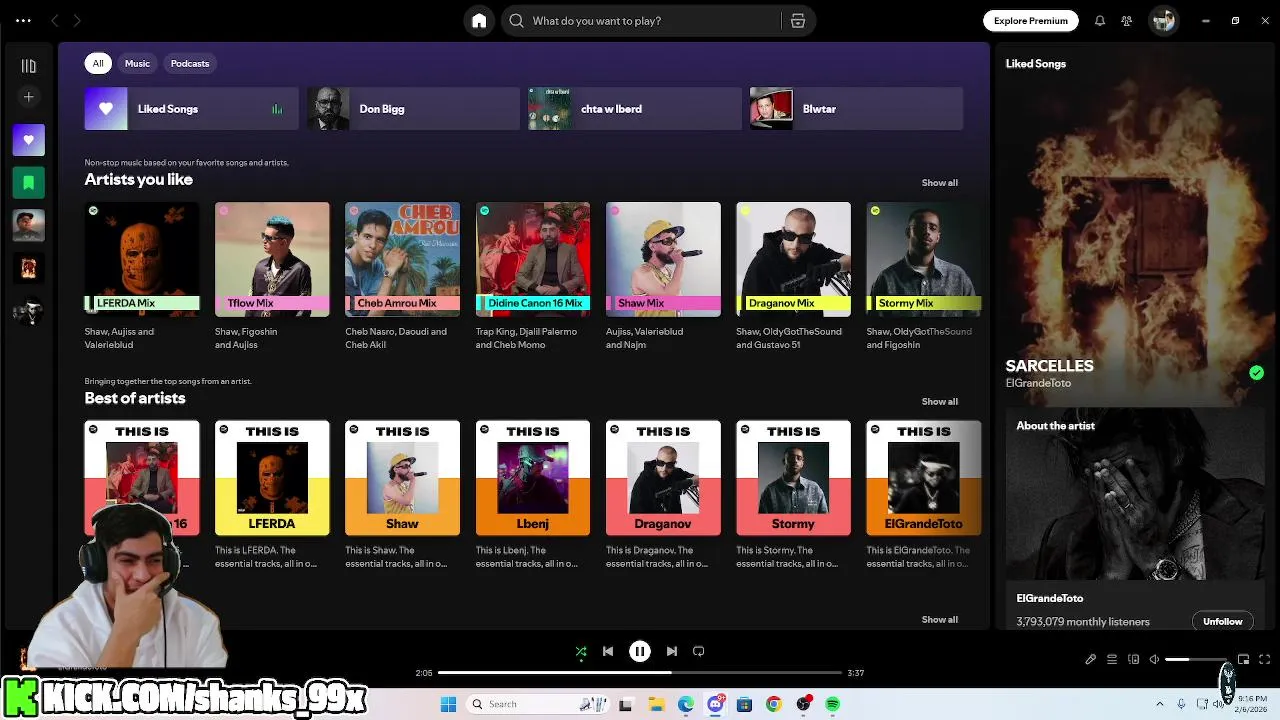Open Microsoft Edge from the taskbar
Image resolution: width=1280 pixels, height=720 pixels.
click(x=686, y=704)
